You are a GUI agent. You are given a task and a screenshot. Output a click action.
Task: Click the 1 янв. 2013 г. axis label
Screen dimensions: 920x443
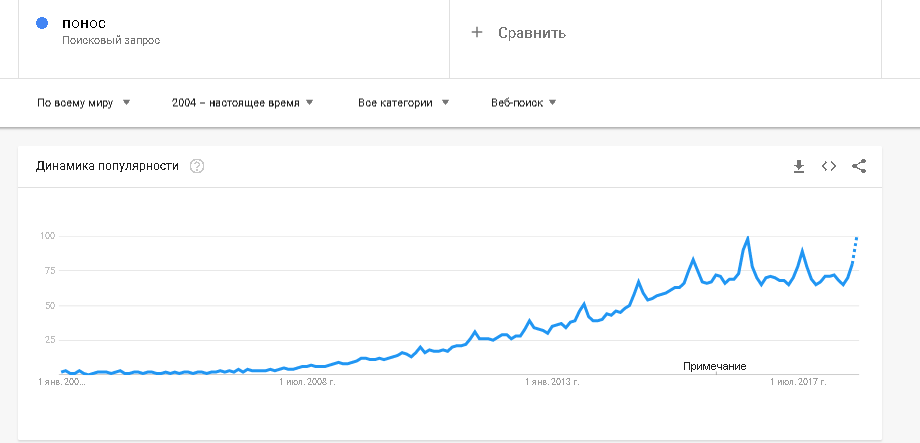pyautogui.click(x=552, y=382)
